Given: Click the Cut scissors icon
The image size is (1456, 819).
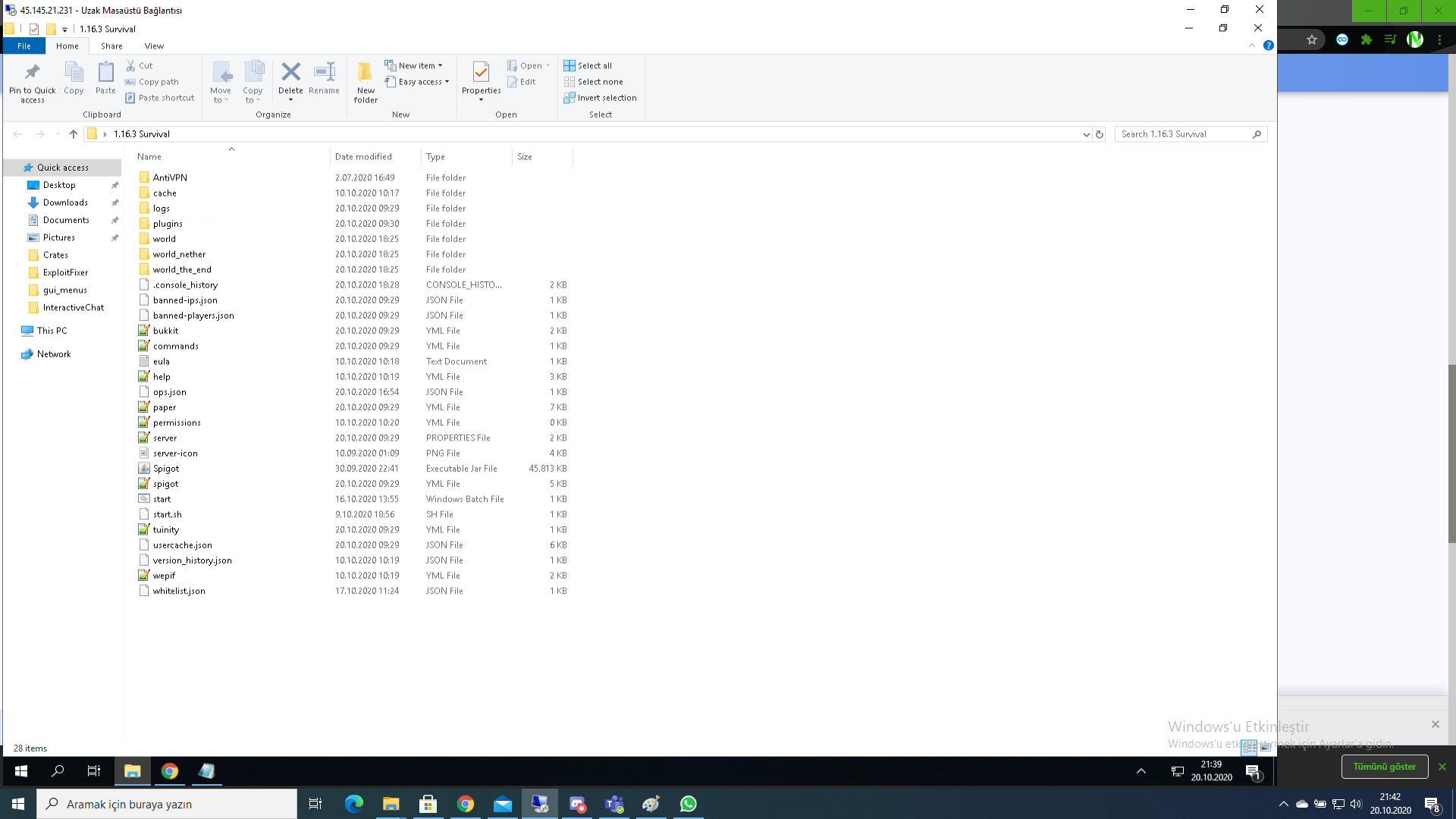Looking at the screenshot, I should [x=130, y=66].
